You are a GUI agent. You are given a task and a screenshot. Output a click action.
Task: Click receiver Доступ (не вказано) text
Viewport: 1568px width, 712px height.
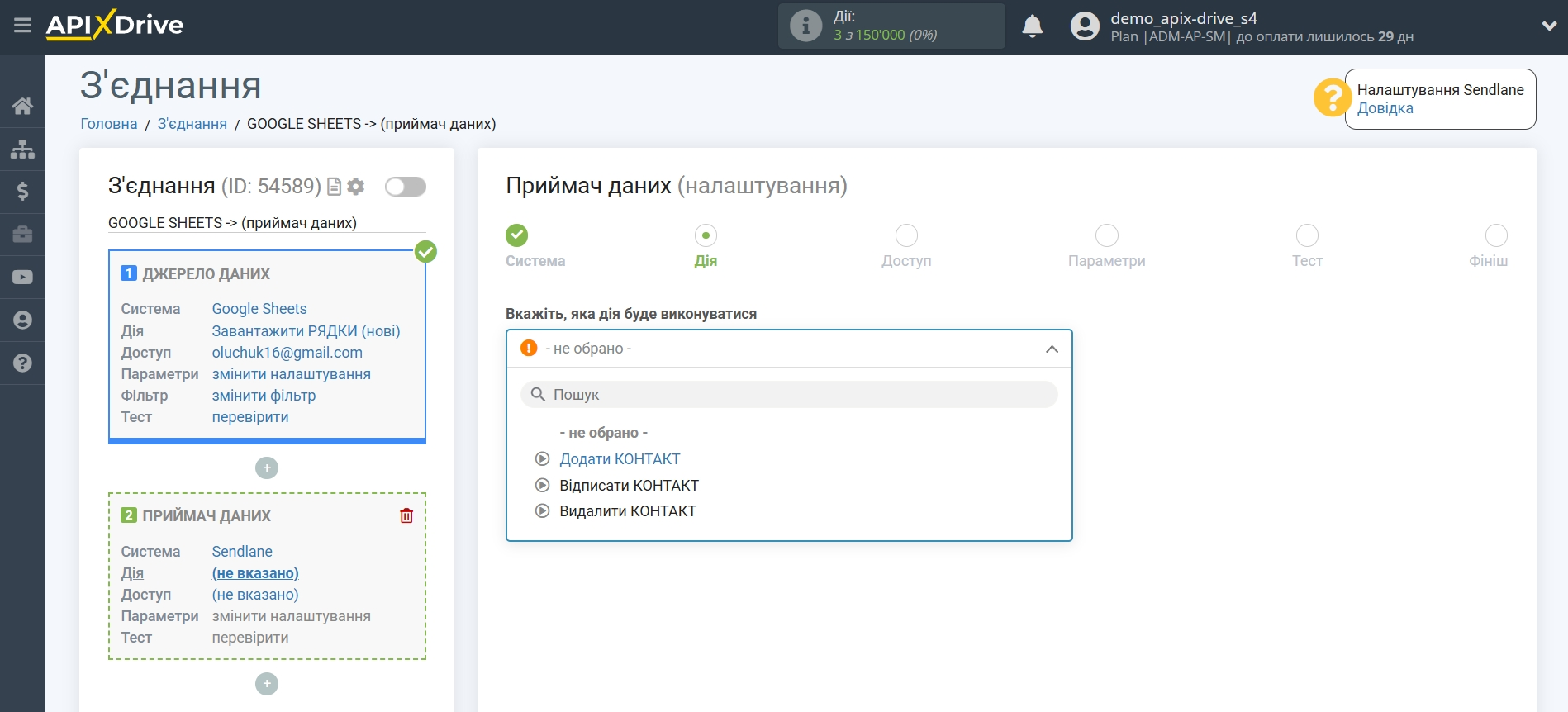[255, 595]
